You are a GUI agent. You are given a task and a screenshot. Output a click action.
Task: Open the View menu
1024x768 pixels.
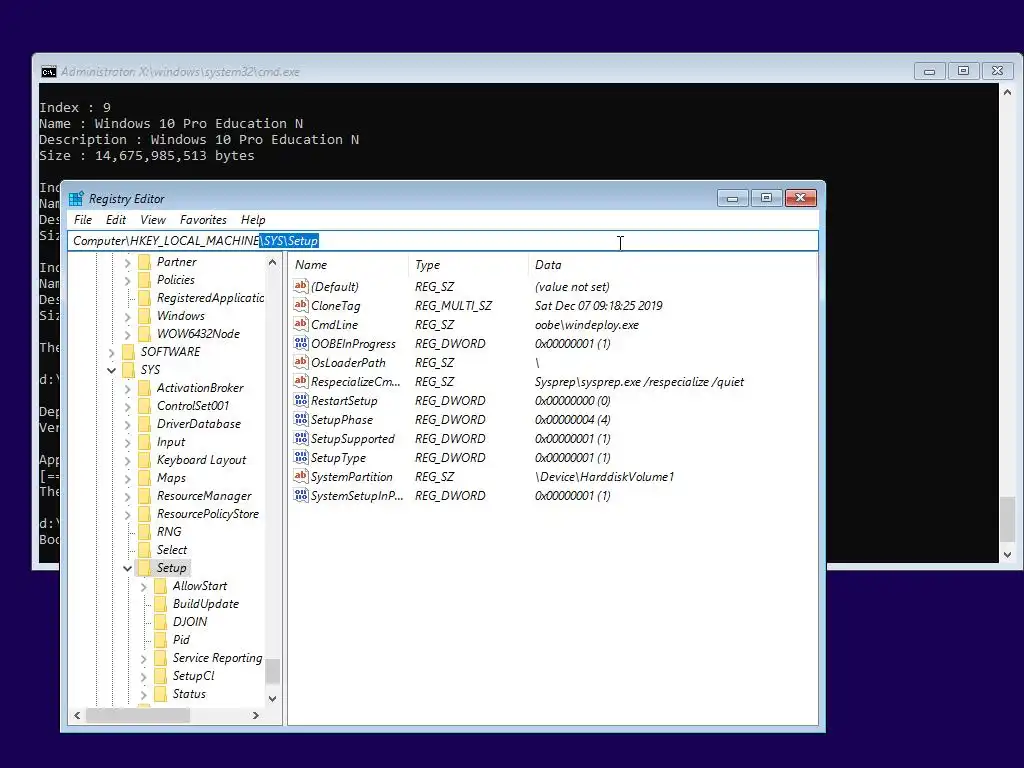point(153,220)
